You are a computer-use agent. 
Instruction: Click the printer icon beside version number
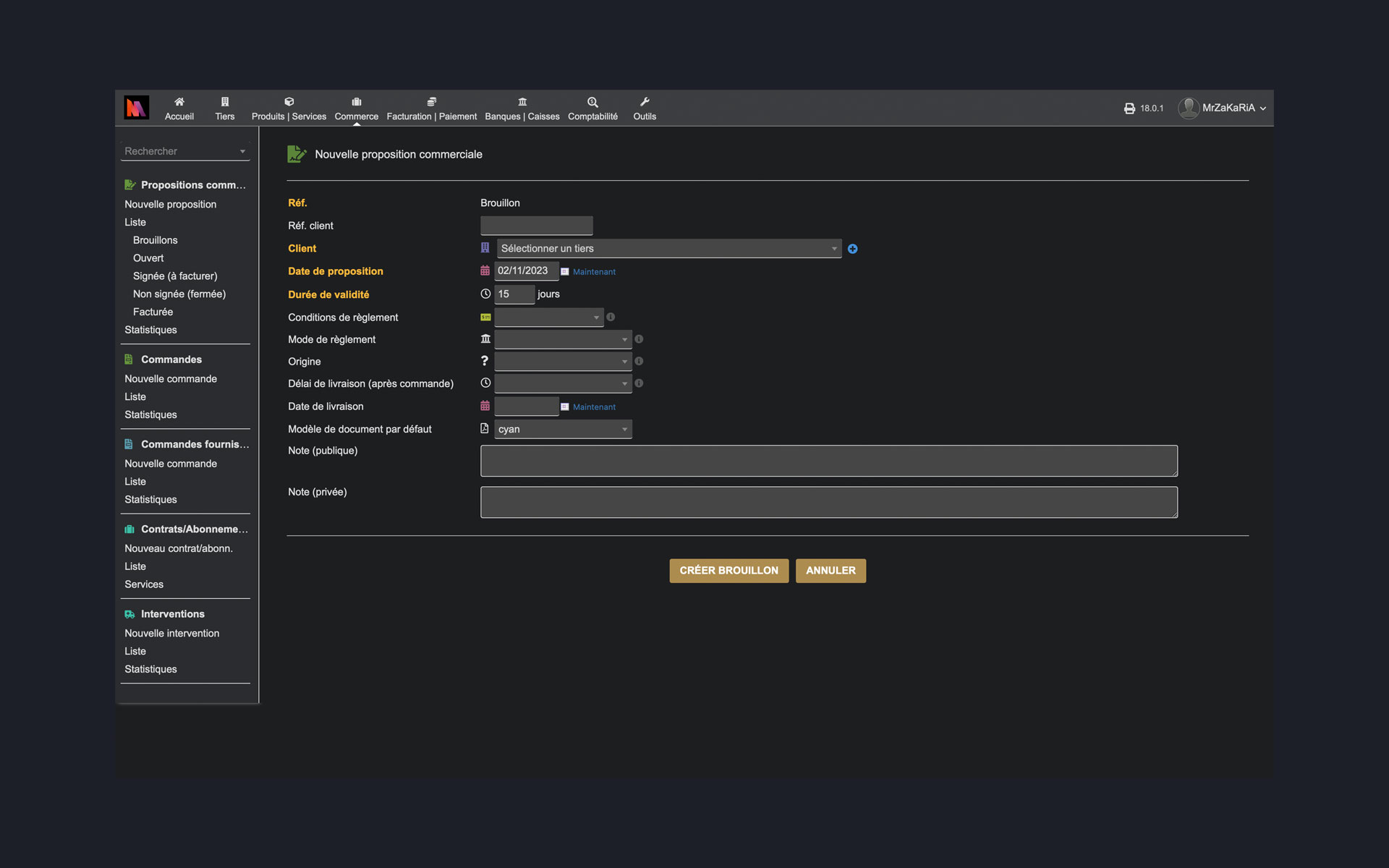(x=1129, y=109)
